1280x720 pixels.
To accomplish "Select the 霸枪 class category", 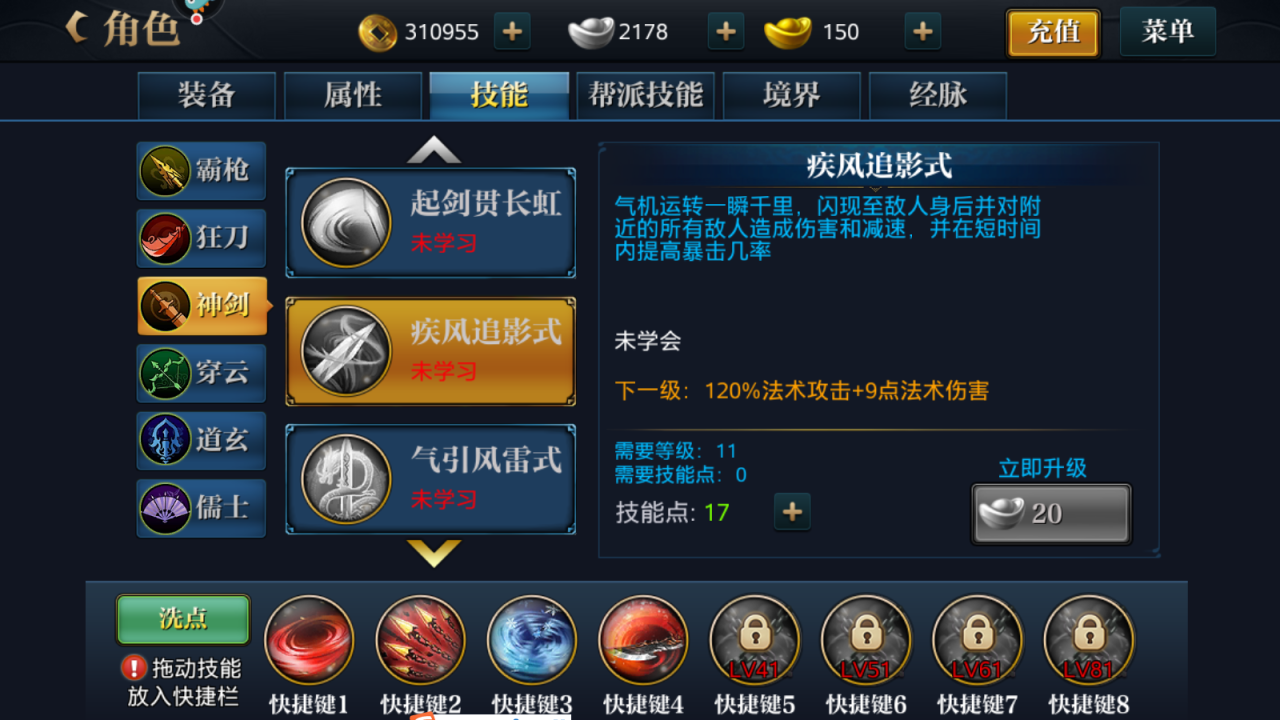I will (201, 171).
